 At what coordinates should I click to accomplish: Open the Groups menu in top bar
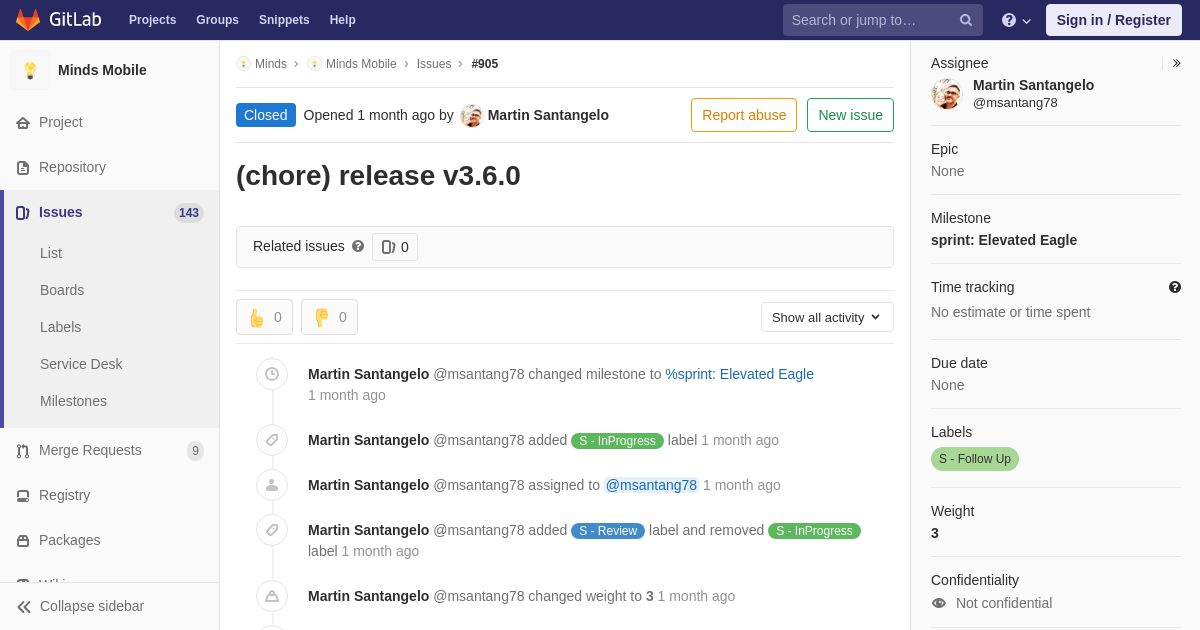[217, 20]
